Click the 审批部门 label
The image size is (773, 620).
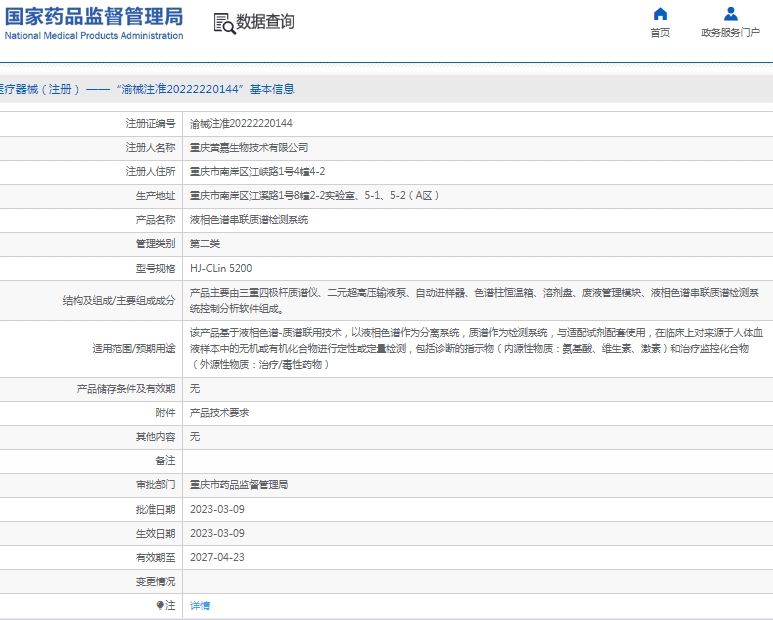[155, 484]
